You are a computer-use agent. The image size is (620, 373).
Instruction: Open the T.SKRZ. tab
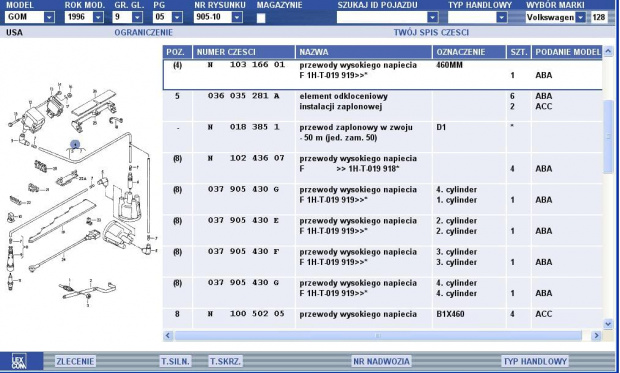coord(225,361)
